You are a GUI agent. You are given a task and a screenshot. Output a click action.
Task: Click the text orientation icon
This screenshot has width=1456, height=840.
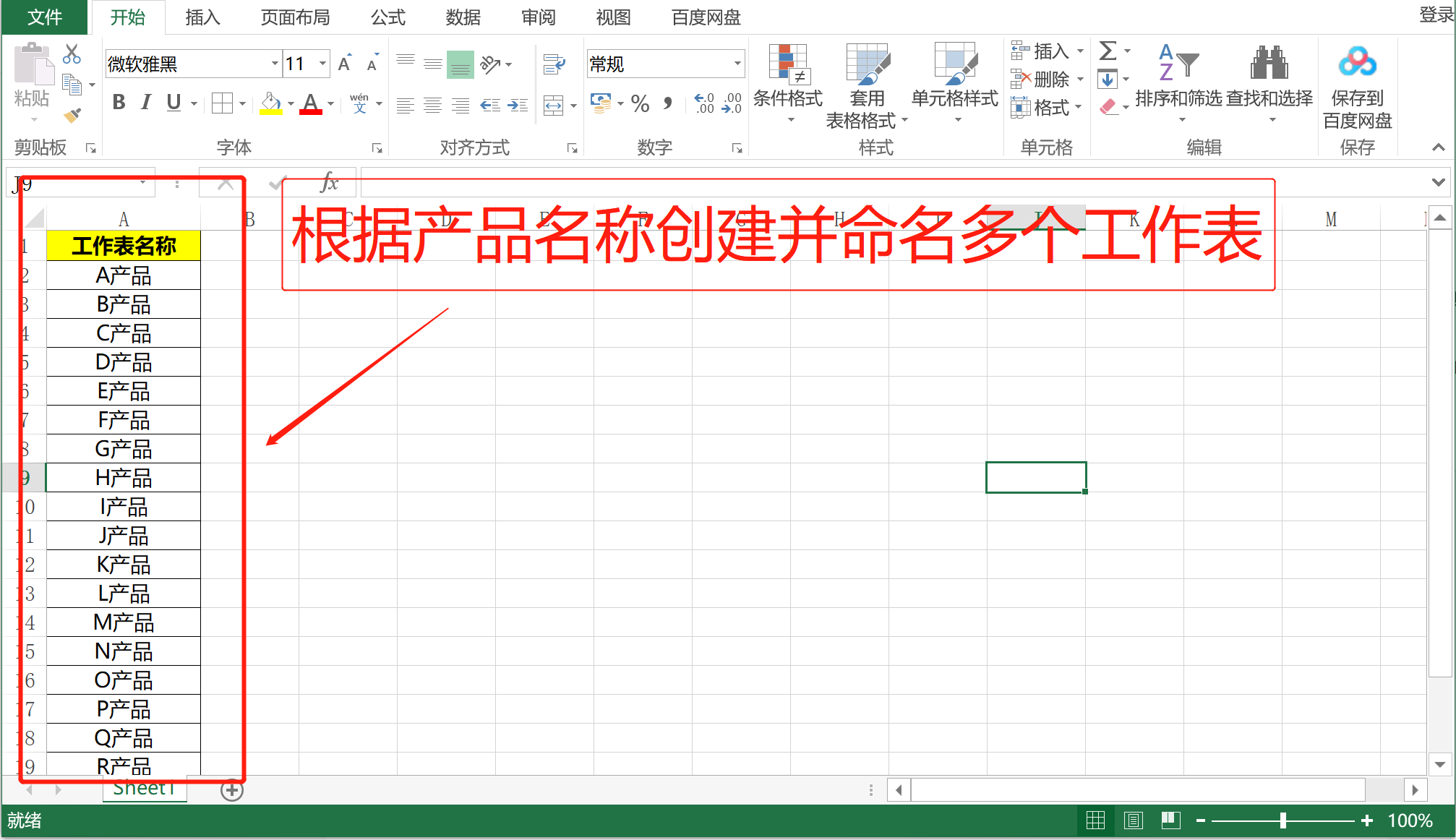pos(491,64)
